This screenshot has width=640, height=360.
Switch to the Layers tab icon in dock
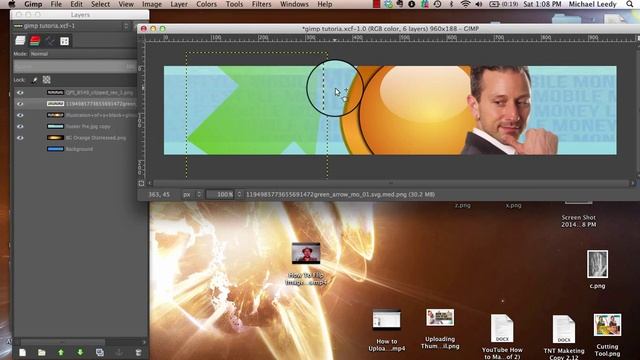click(20, 40)
